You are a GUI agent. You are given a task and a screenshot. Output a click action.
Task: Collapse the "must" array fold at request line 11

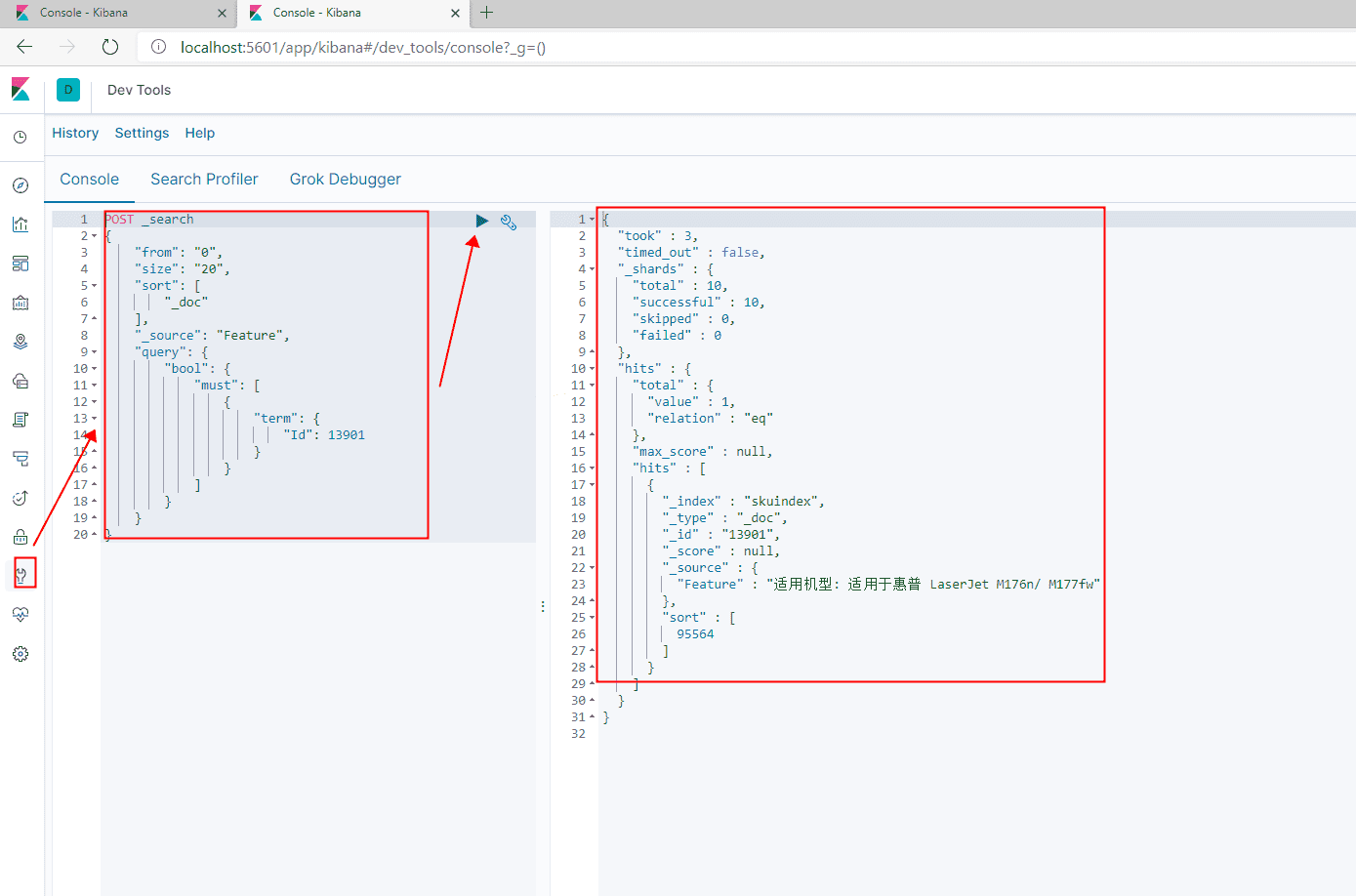[x=95, y=386]
